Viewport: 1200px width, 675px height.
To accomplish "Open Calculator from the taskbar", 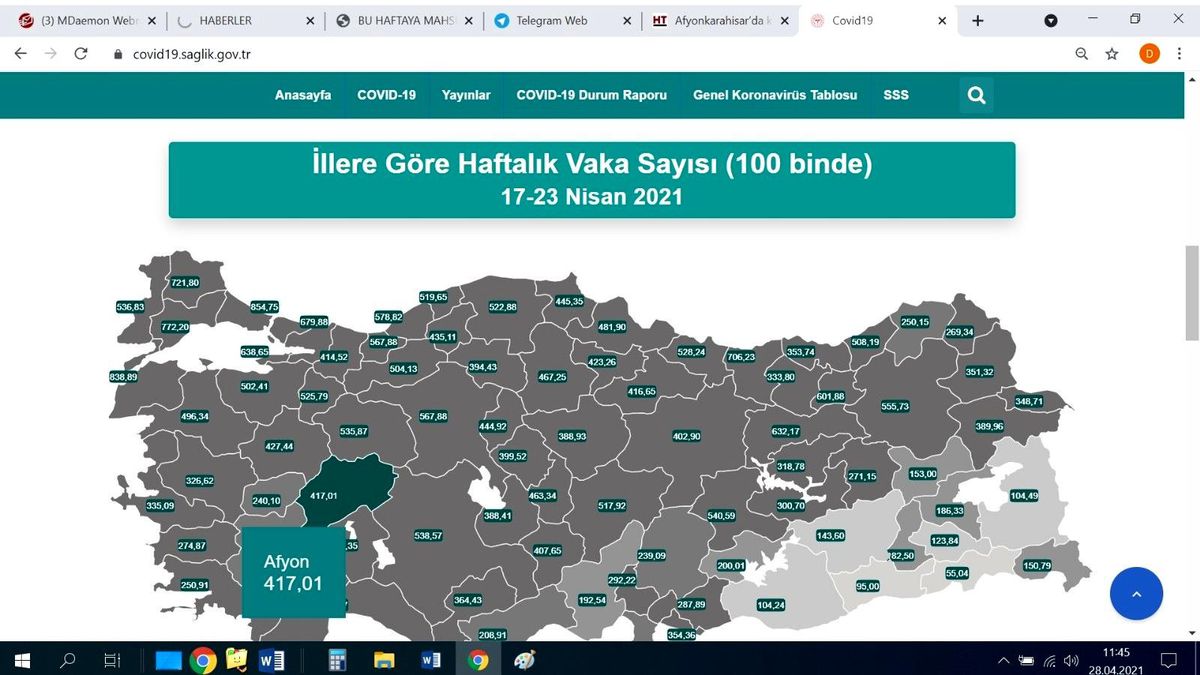I will click(x=337, y=660).
